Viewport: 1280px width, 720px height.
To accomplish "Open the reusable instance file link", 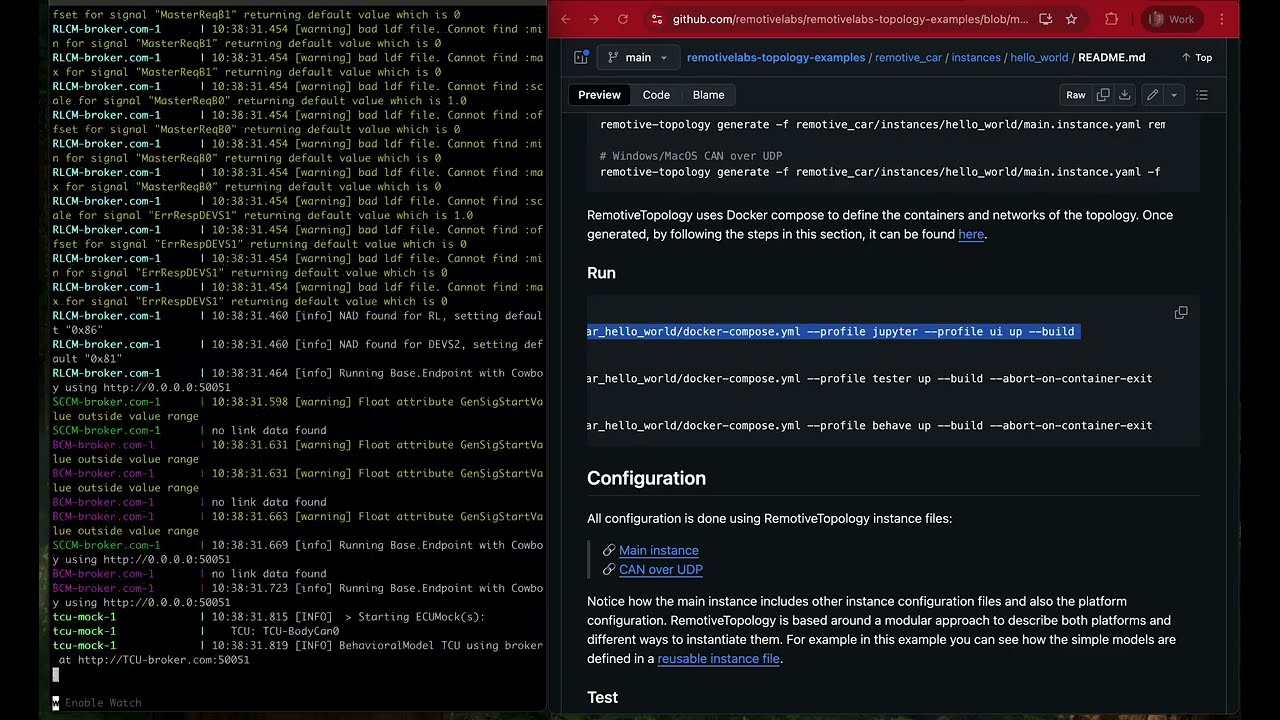I will point(718,658).
